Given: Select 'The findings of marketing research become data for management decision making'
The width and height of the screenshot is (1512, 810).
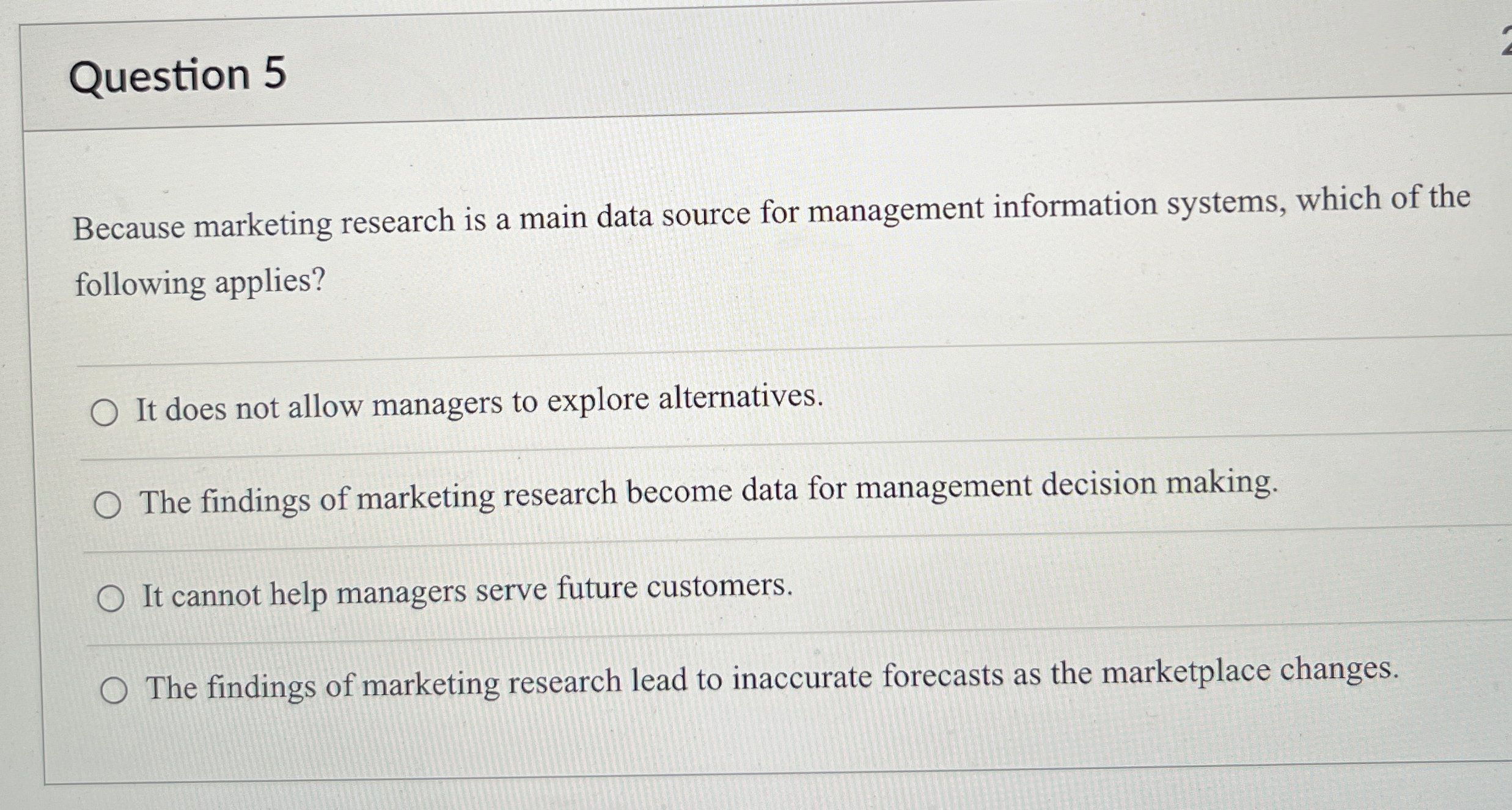Looking at the screenshot, I should [109, 505].
